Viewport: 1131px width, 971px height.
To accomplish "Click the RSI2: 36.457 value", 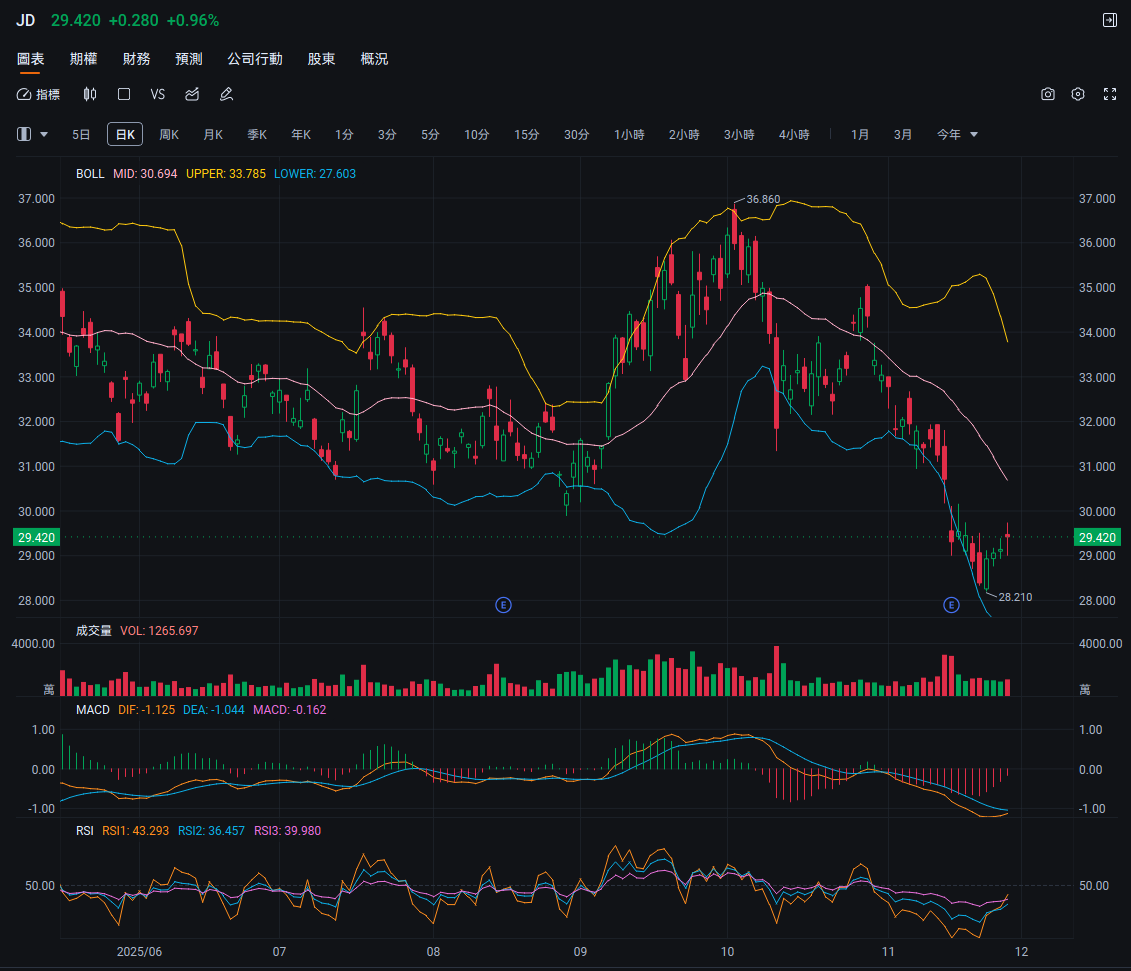I will click(x=211, y=831).
